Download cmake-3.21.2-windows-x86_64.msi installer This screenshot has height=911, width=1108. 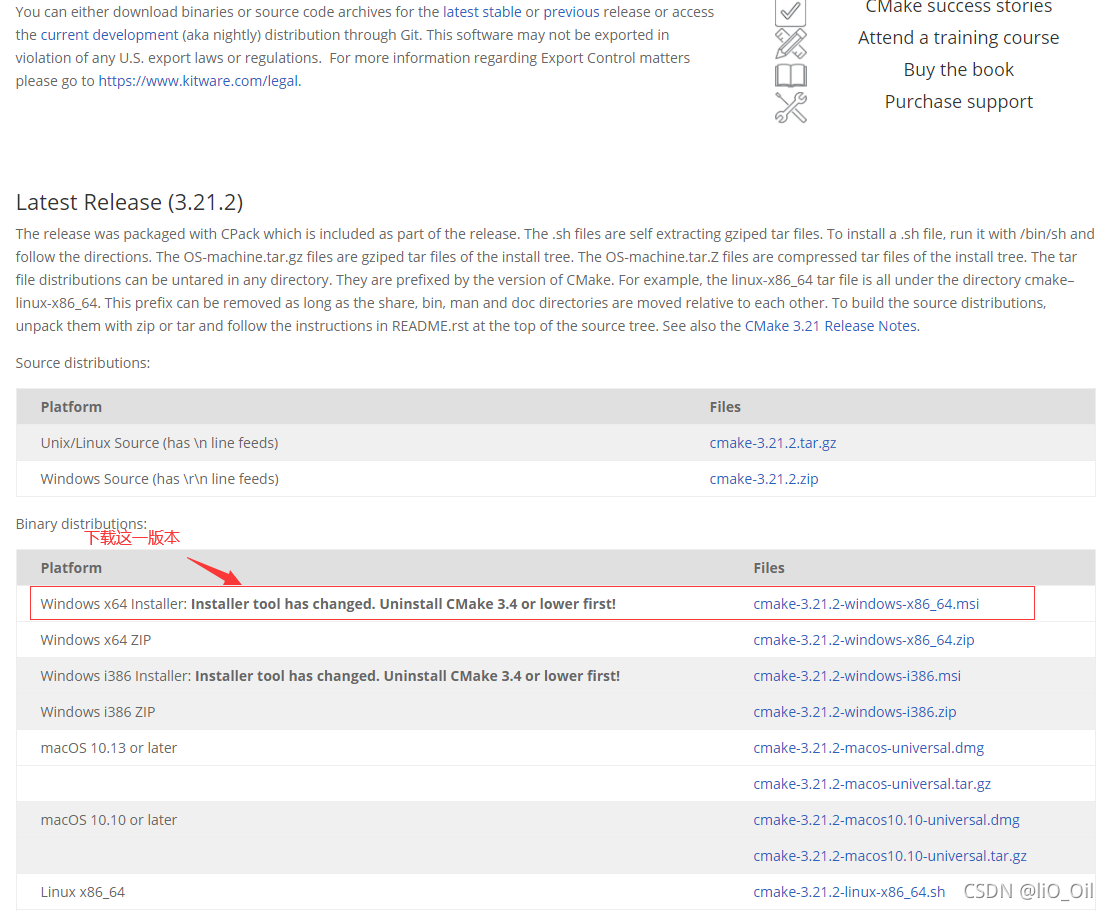click(866, 604)
